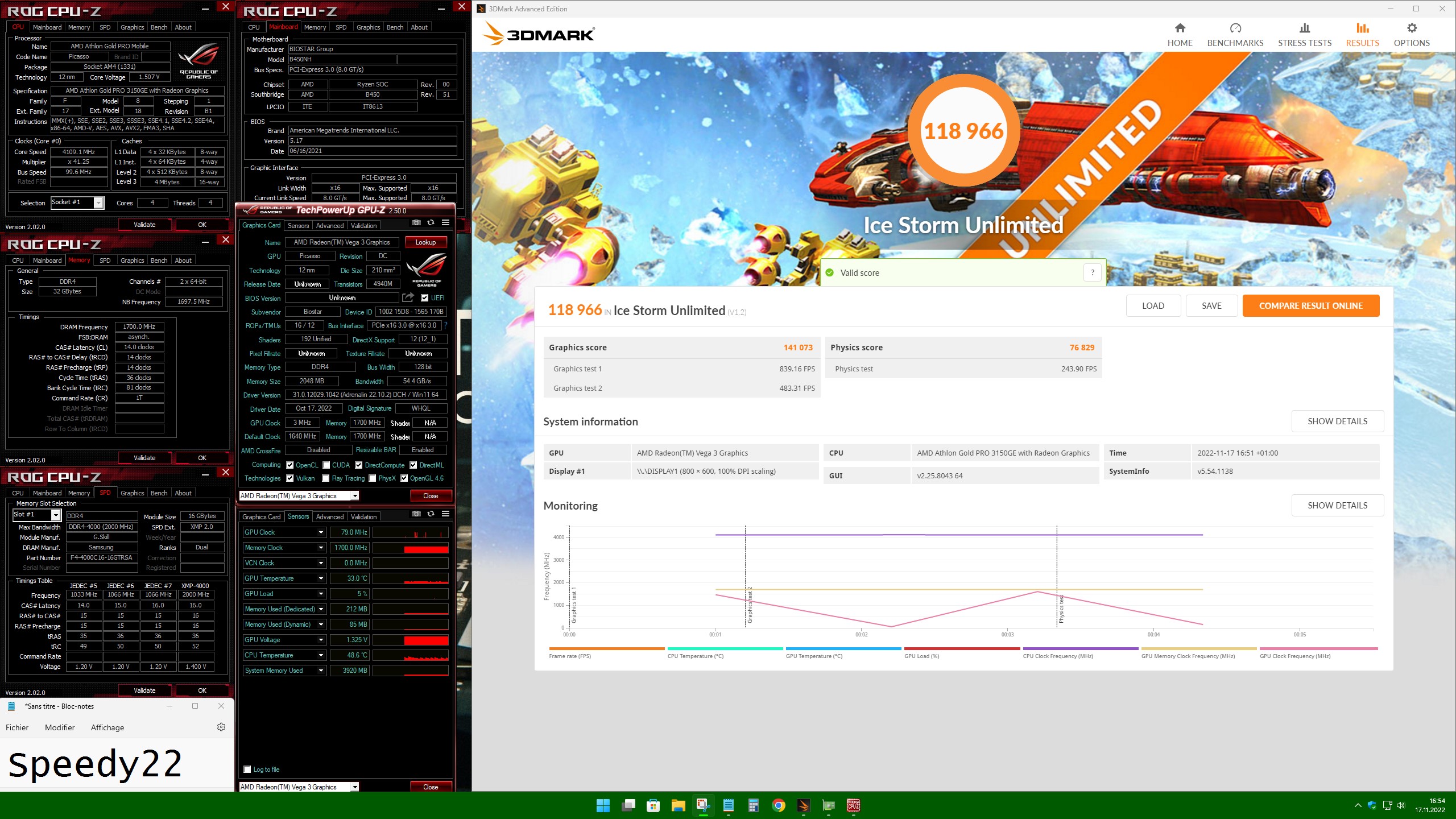Open the 3DMark BENCHMARKS section
The image size is (1456, 819).
(x=1235, y=35)
